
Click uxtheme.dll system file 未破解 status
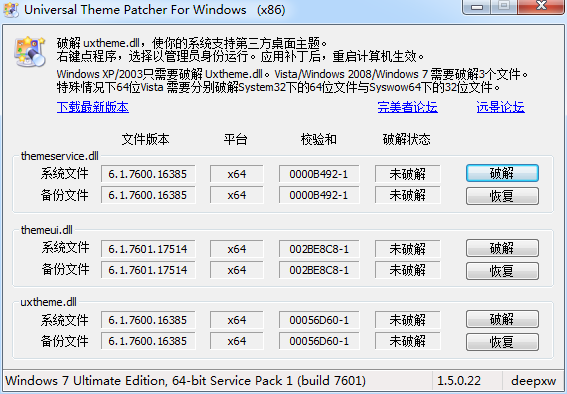pyautogui.click(x=408, y=320)
